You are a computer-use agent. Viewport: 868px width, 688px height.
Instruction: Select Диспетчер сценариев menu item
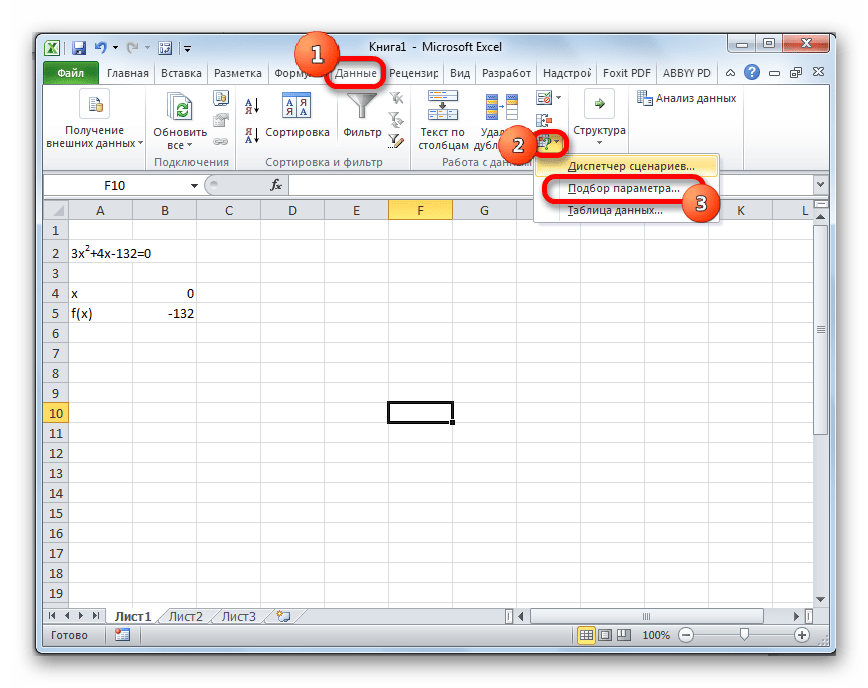(x=626, y=166)
